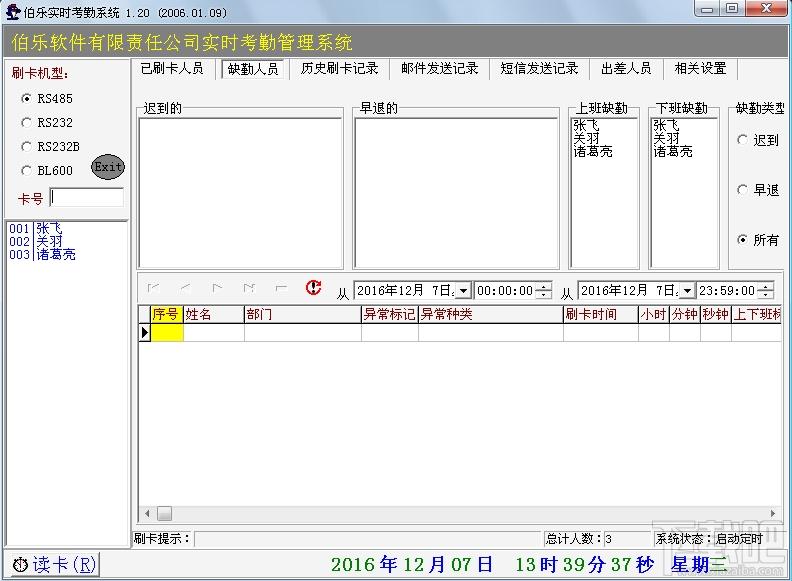Click the round Exit button
The height and width of the screenshot is (581, 792).
(108, 167)
